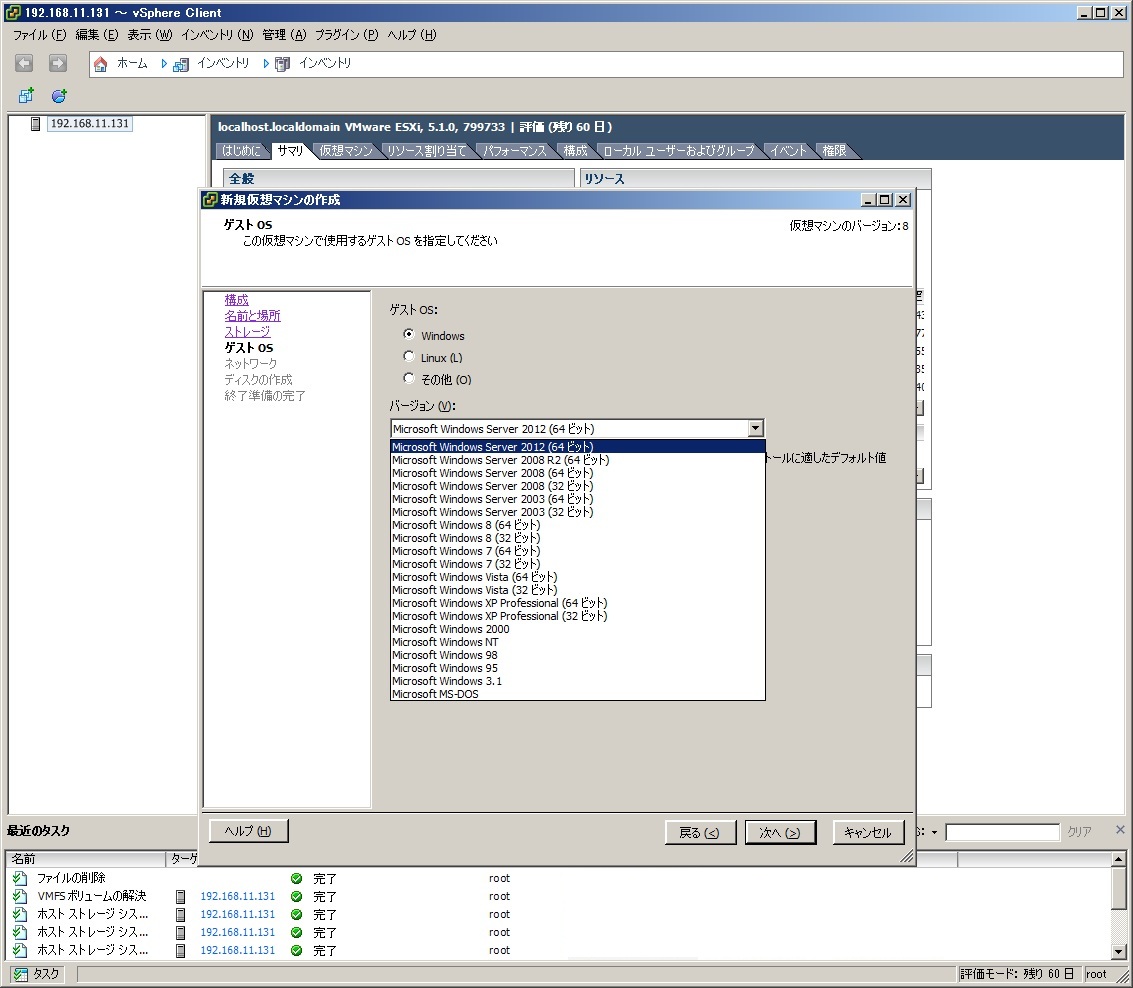
Task: Open the ファイル (F) menu
Action: coord(39,35)
